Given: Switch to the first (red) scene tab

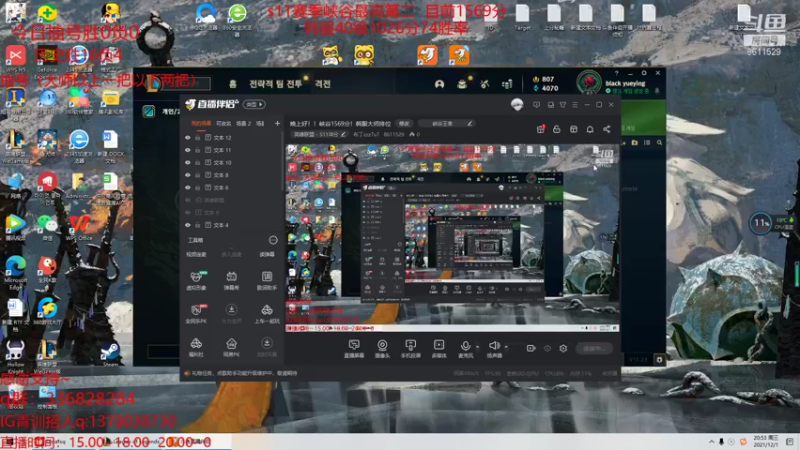Looking at the screenshot, I should click(201, 123).
